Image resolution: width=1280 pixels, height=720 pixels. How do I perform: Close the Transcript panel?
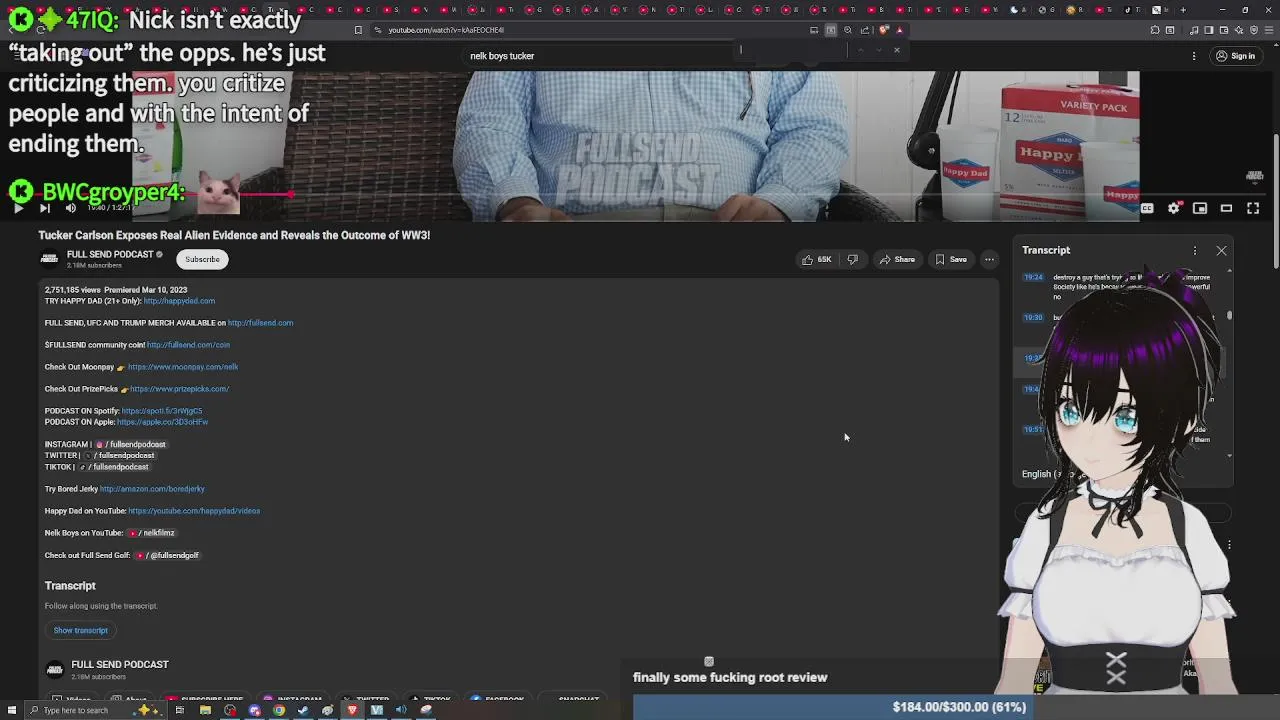(1221, 251)
